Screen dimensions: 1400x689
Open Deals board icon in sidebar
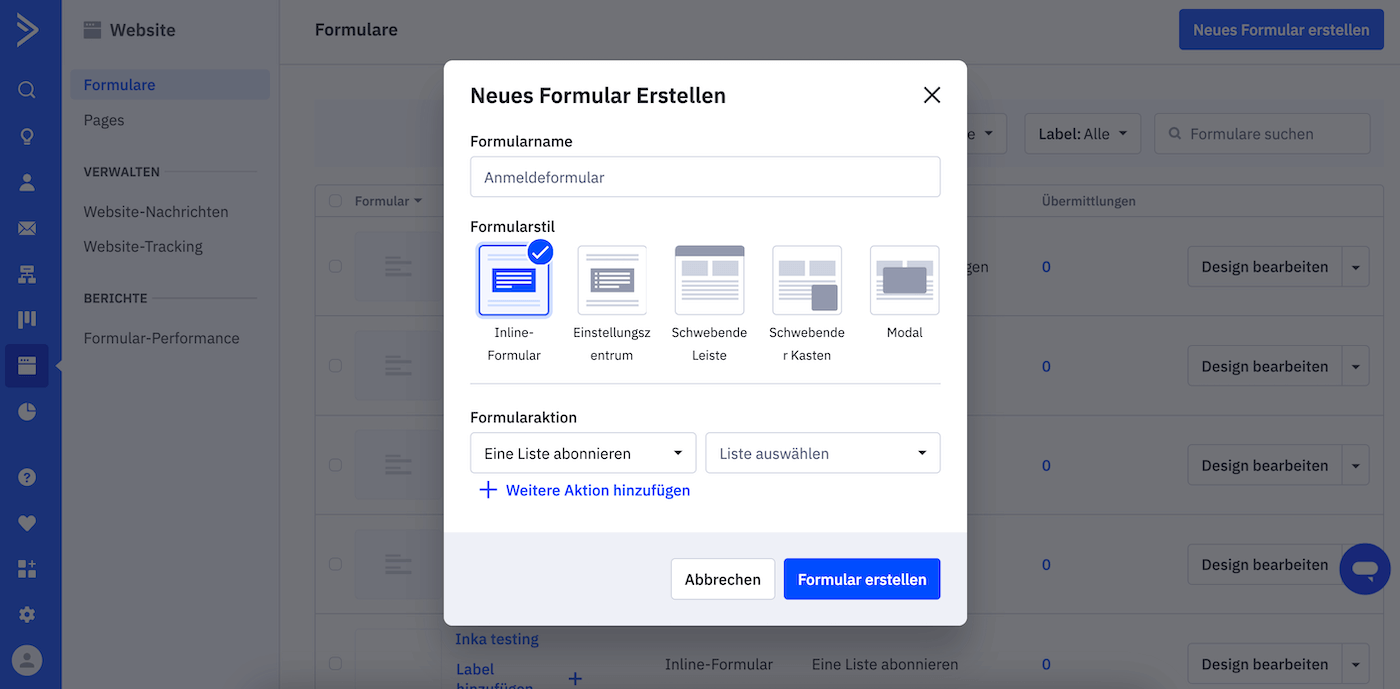pos(27,320)
